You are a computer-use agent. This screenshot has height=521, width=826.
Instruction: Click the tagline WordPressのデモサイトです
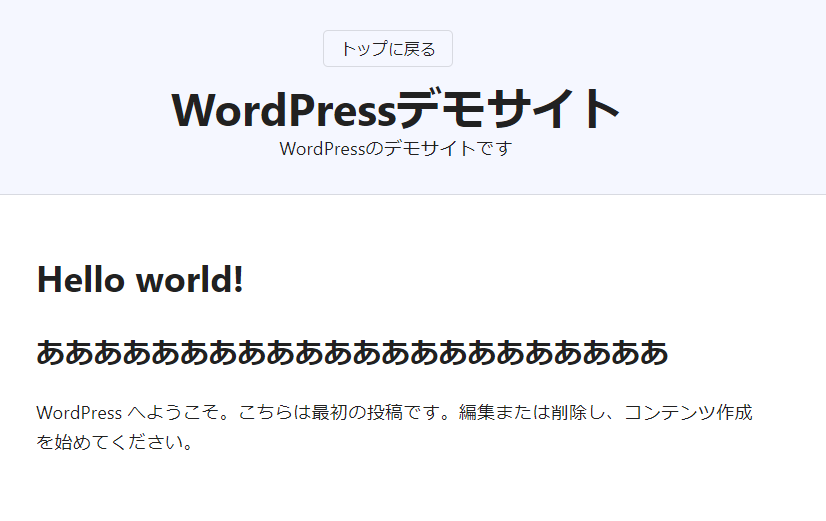click(396, 149)
